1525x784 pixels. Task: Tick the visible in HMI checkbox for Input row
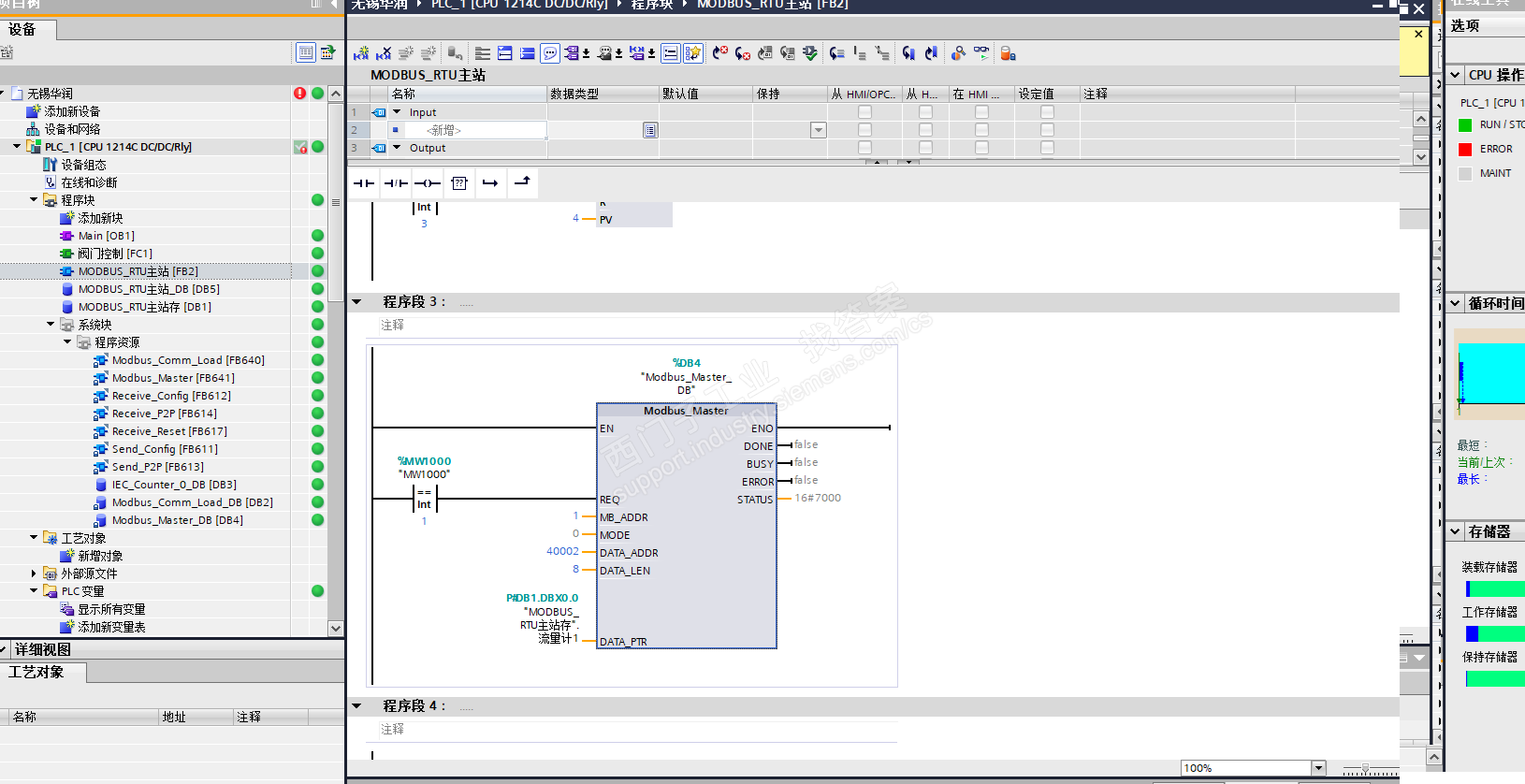(x=981, y=112)
